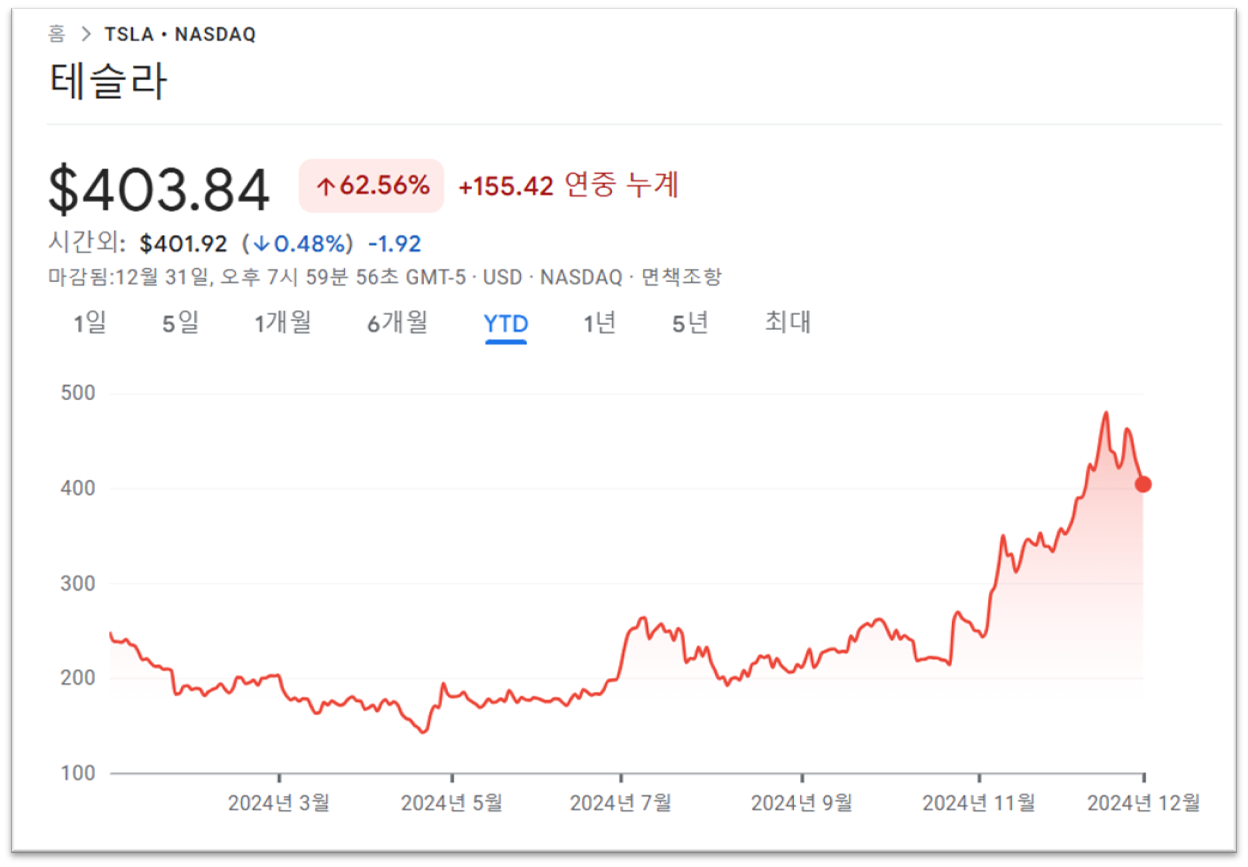This screenshot has height=867, width=1248.
Task: Click the 테슬라 title heading
Action: pos(108,82)
